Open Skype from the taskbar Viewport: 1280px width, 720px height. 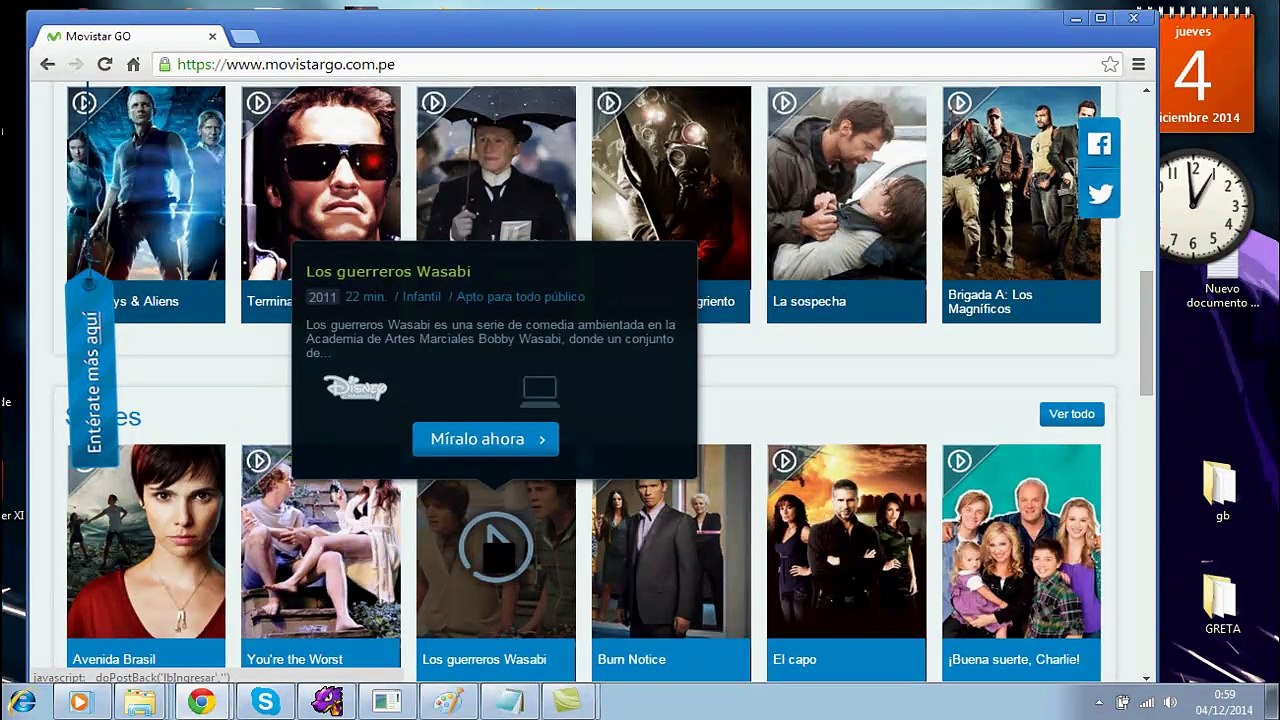point(265,702)
